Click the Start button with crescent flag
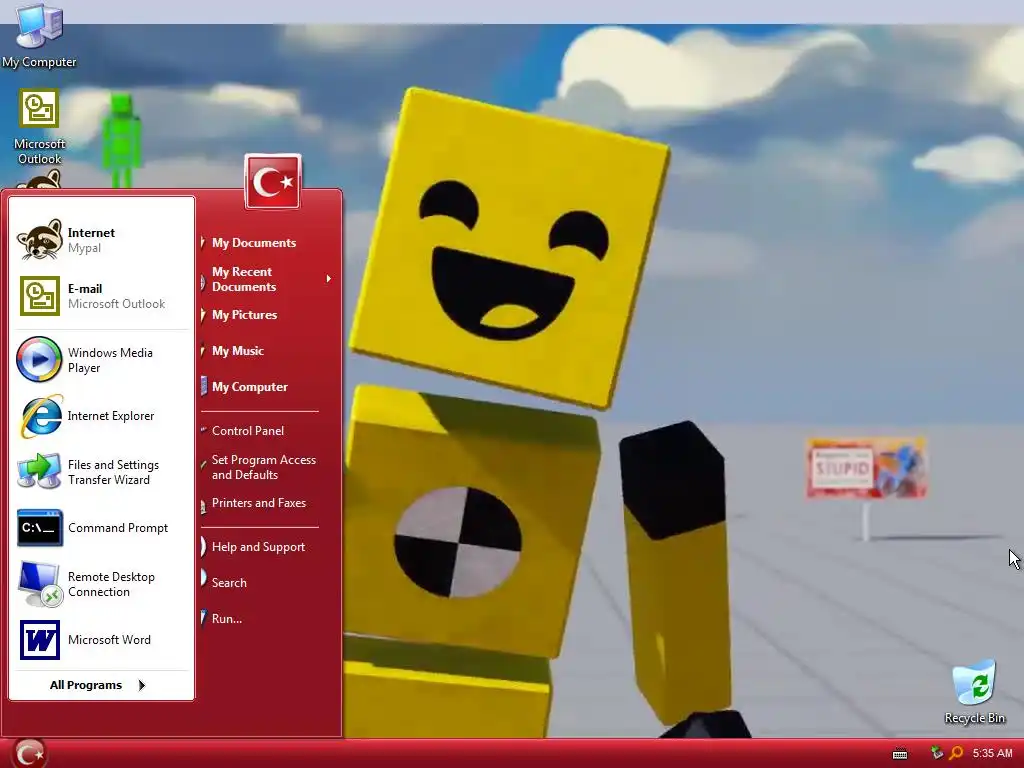 point(29,754)
